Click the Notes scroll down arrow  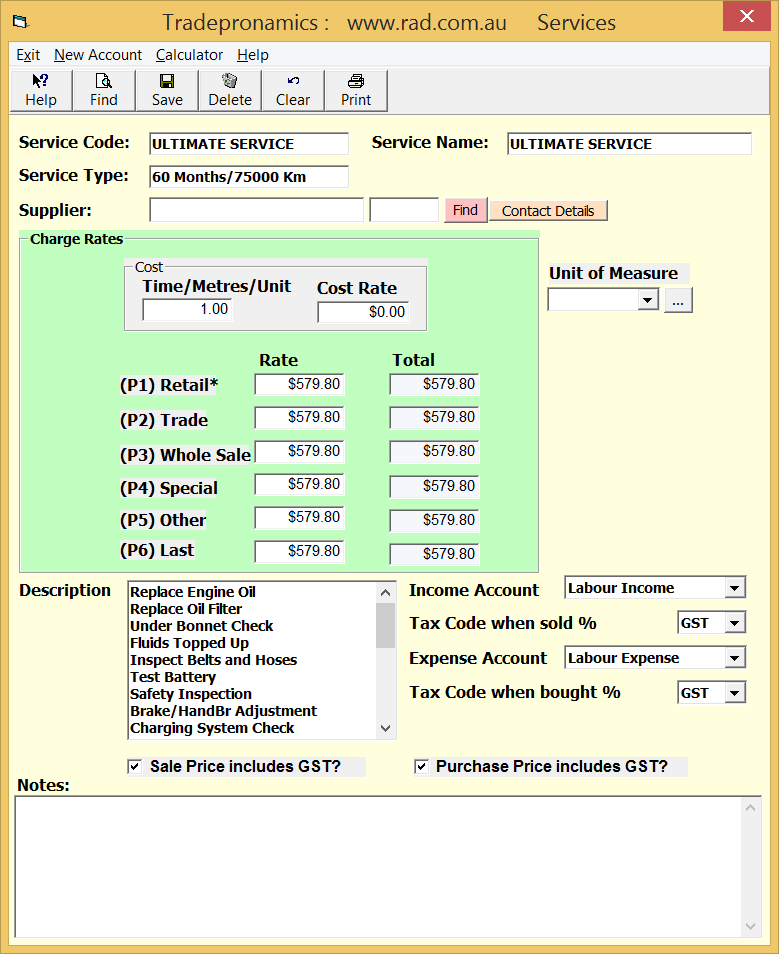750,926
